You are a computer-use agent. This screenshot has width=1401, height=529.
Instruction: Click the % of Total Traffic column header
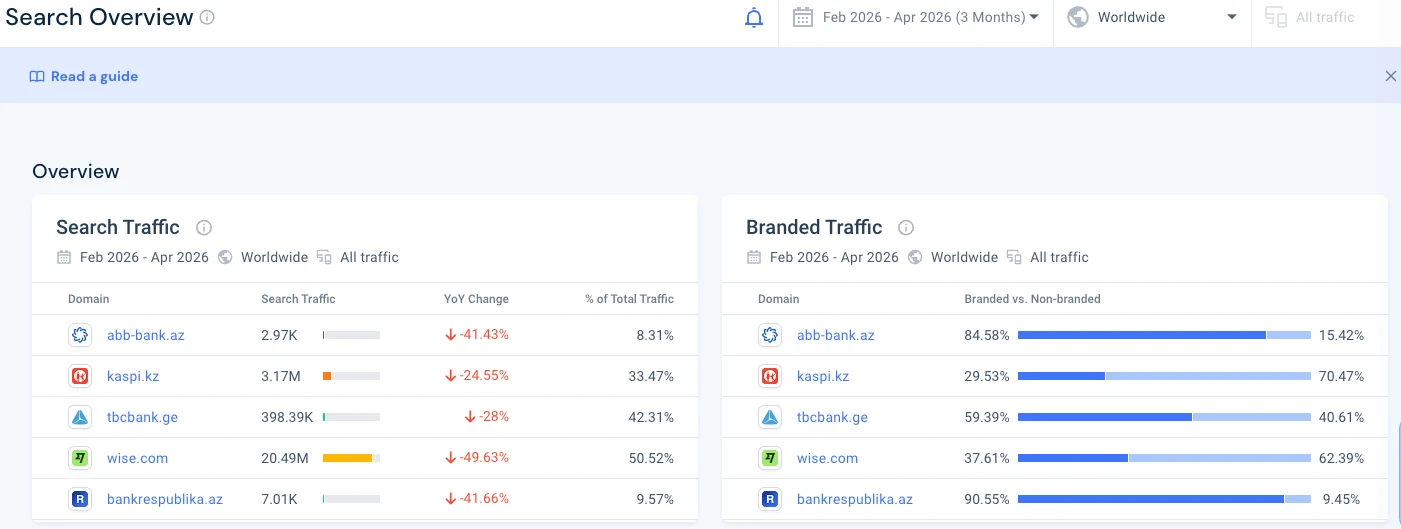click(x=629, y=299)
